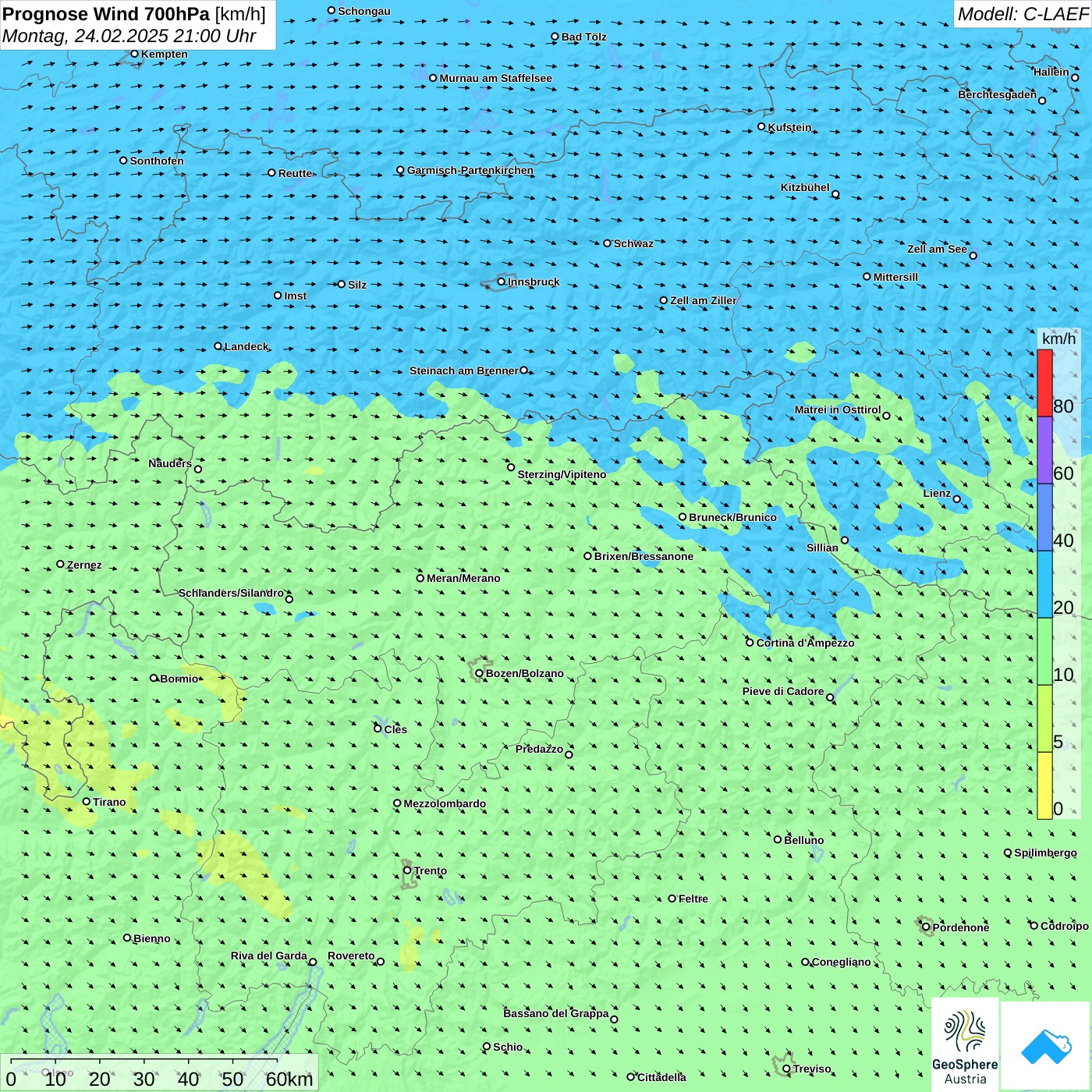Click the Schlanders/Silandro label
Screen dimensions: 1092x1092
click(x=232, y=593)
